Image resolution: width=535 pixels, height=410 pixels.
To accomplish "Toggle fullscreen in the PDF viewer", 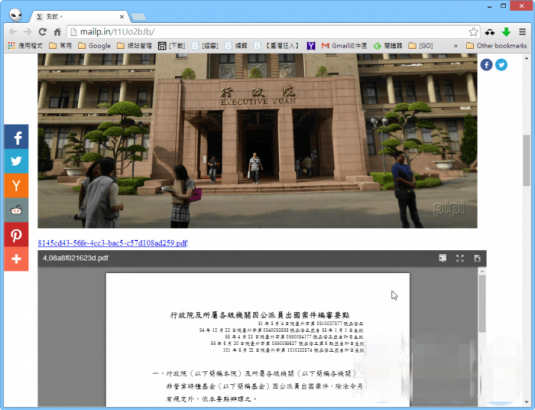I will coord(460,259).
